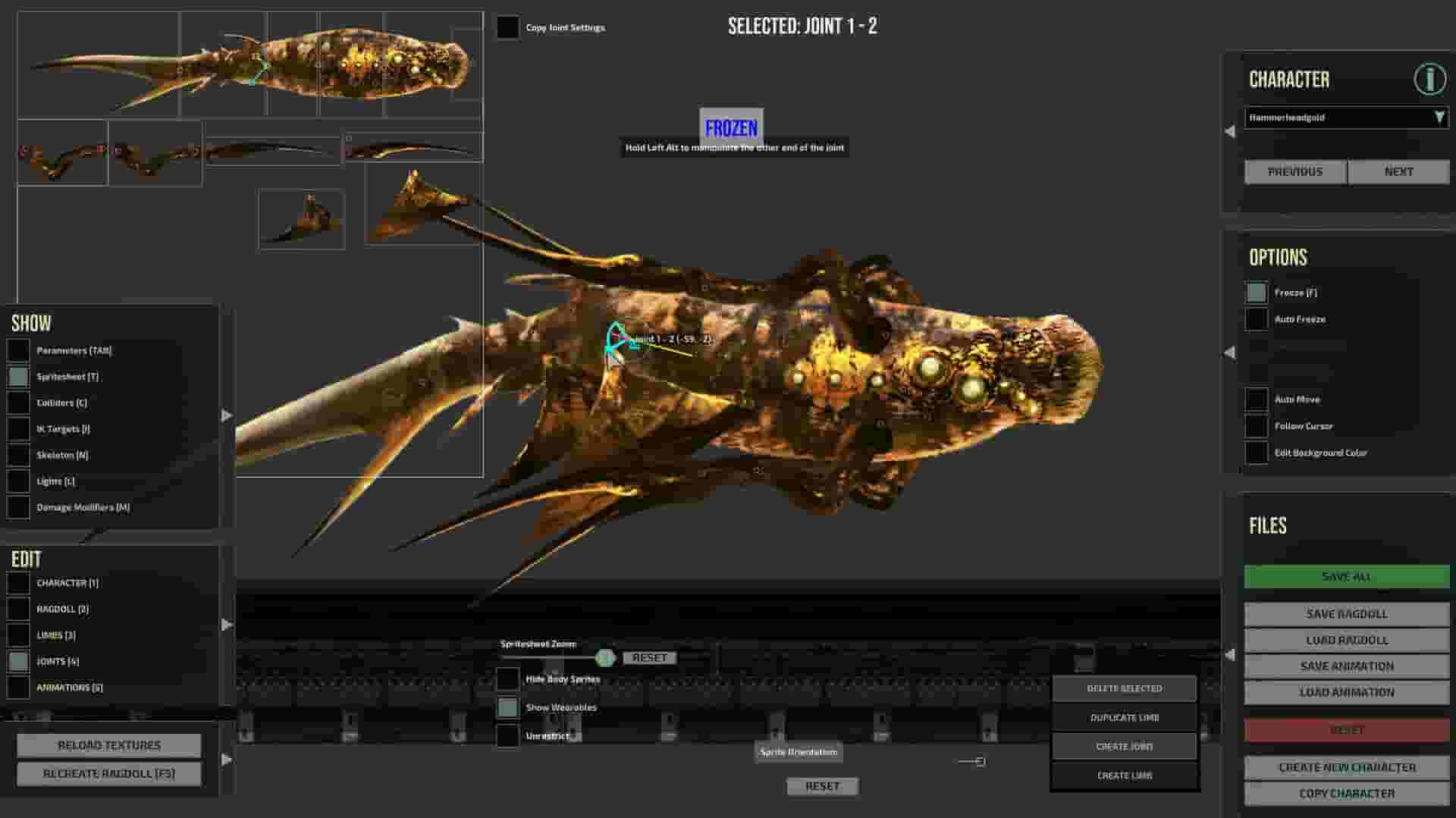1456x818 pixels.
Task: Uncheck the Freeze option
Action: pyautogui.click(x=1257, y=292)
